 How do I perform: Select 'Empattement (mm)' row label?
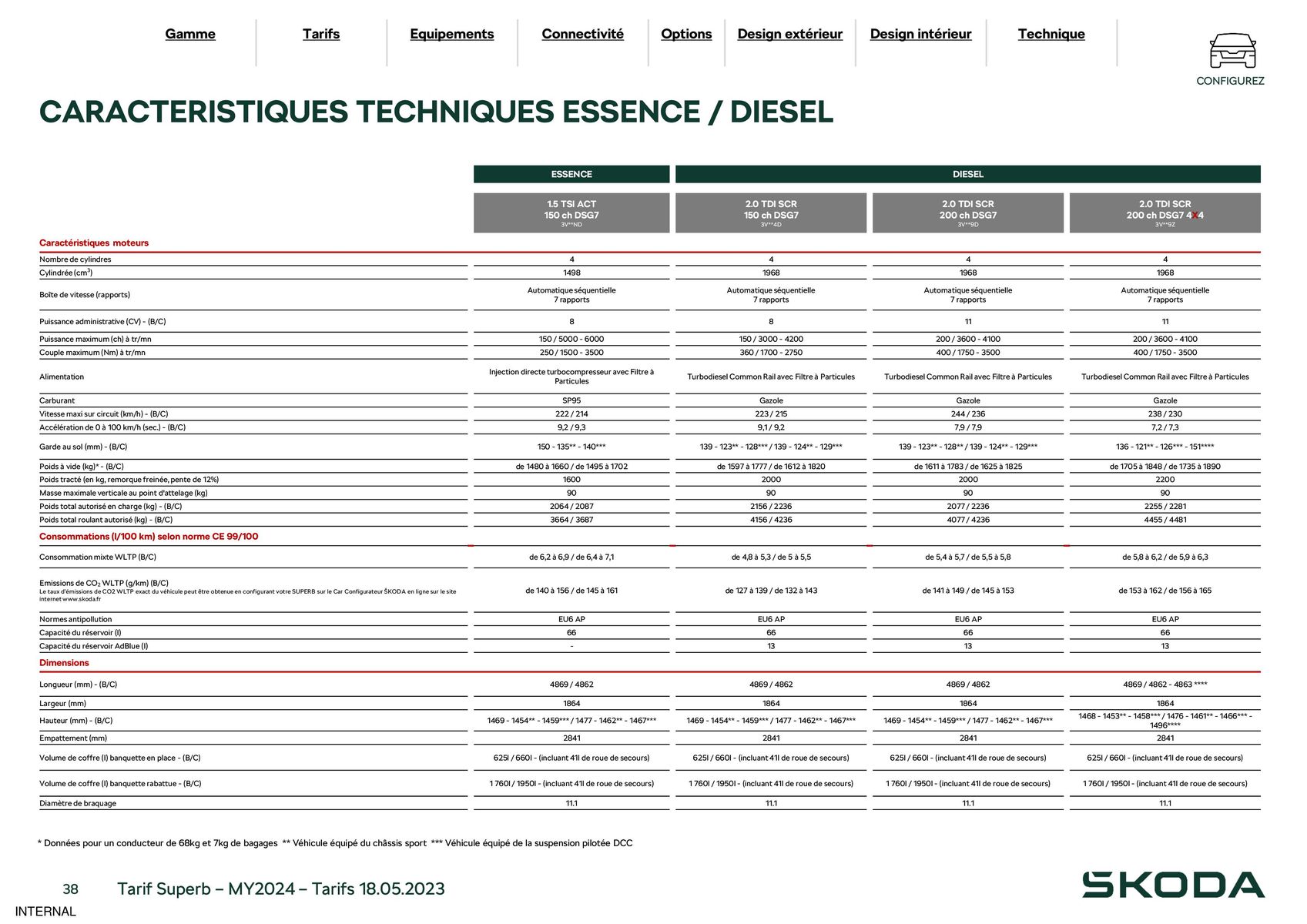[x=73, y=738]
